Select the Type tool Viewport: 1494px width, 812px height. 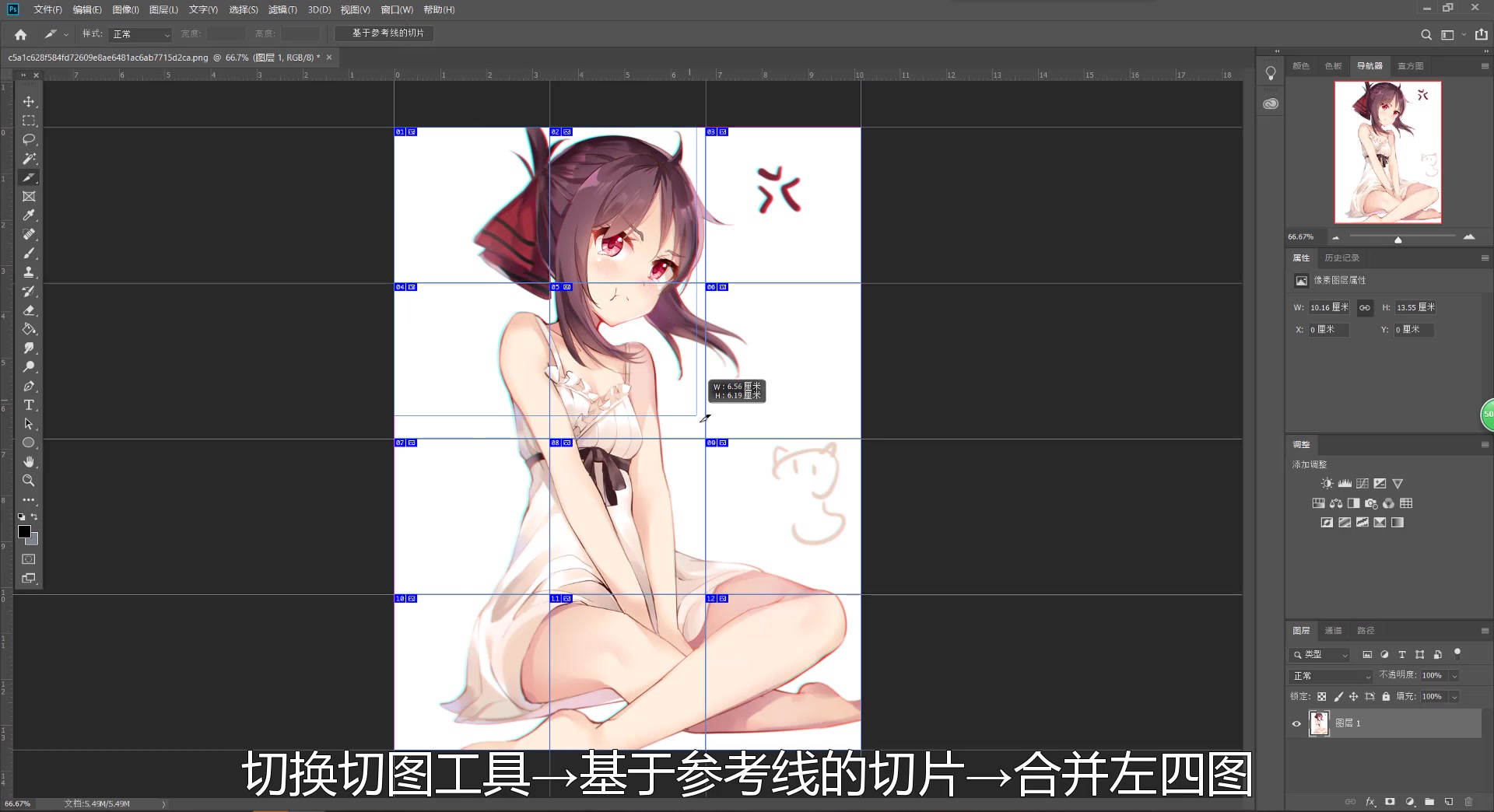click(29, 405)
